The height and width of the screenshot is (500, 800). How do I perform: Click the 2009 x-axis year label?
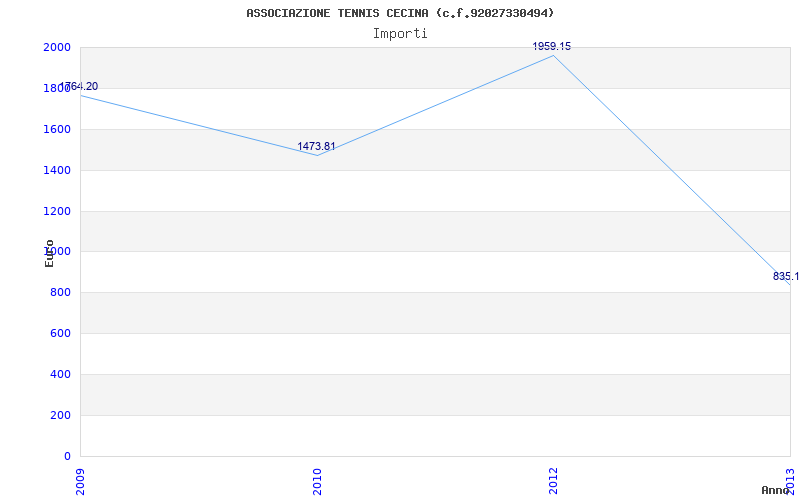coord(80,479)
